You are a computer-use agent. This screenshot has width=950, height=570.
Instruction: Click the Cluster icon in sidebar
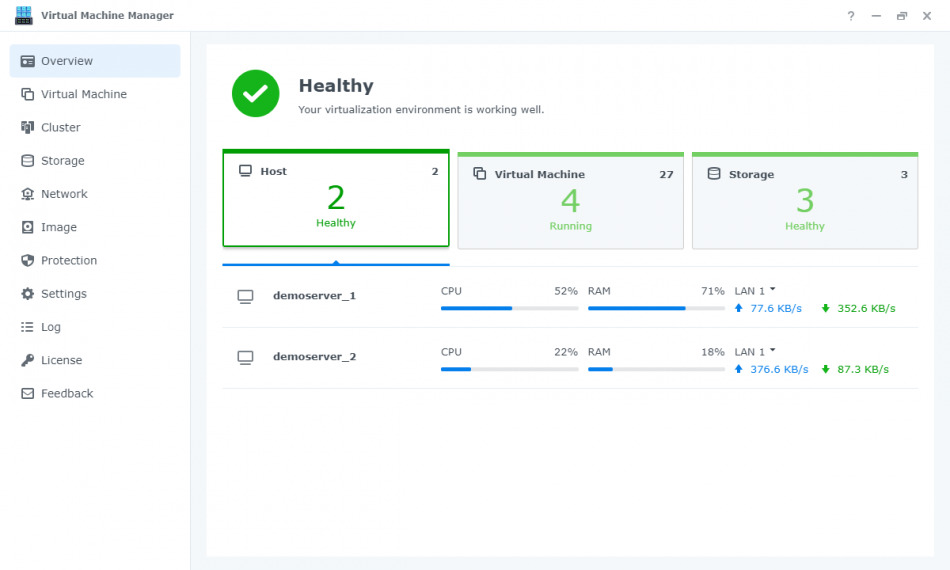[28, 127]
